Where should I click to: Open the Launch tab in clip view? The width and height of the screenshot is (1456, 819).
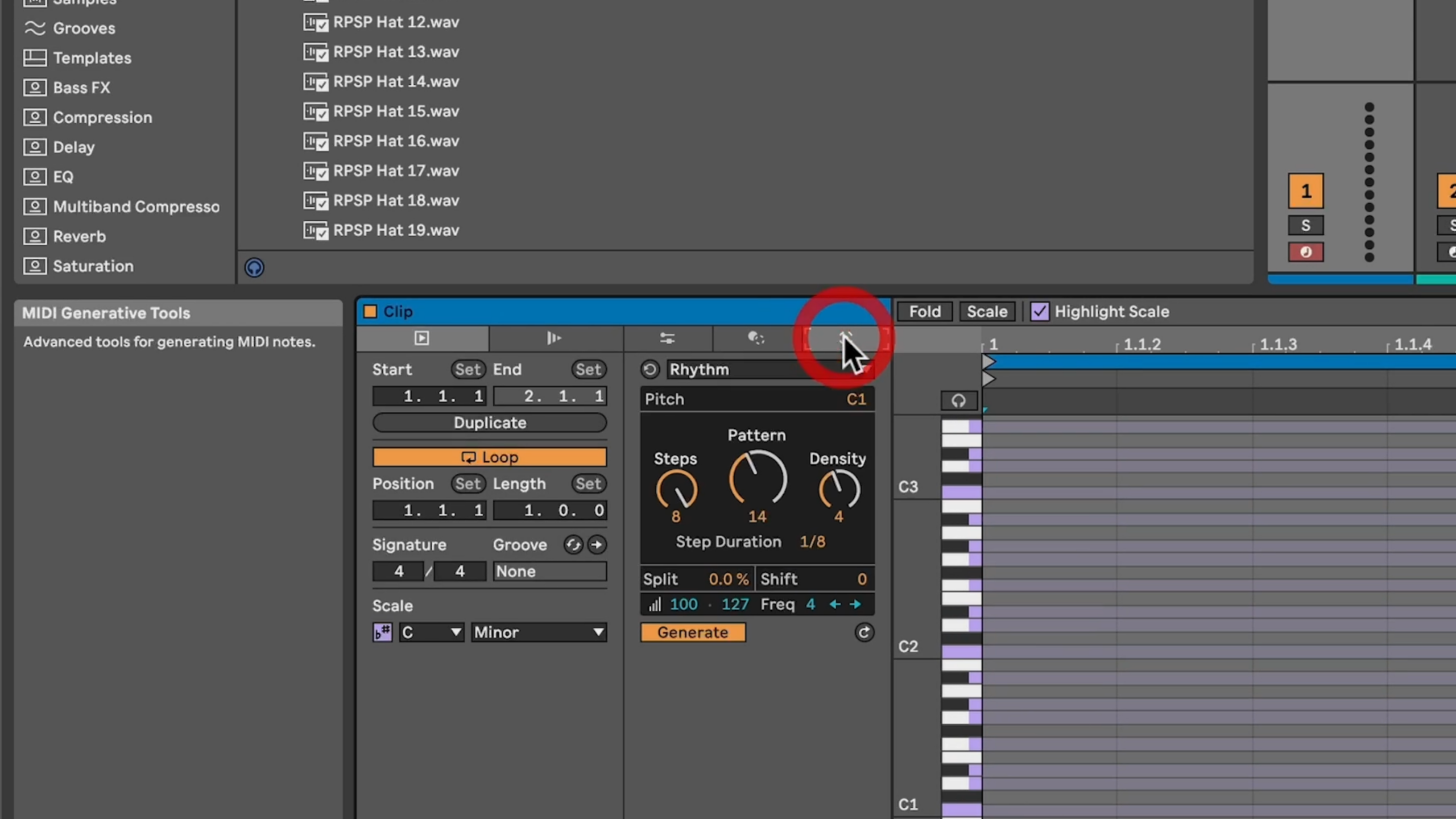click(x=555, y=338)
